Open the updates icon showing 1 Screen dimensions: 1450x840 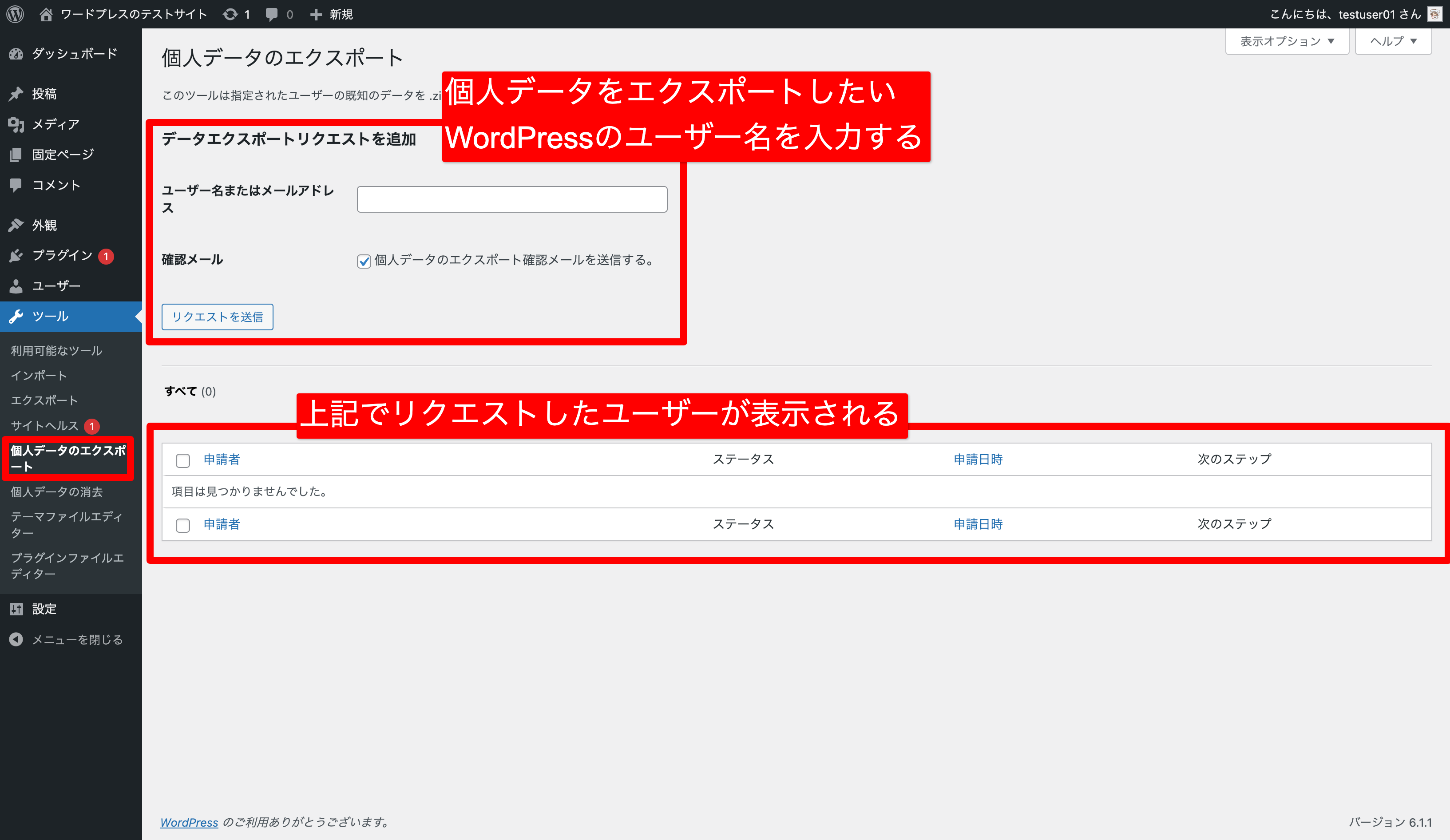point(230,14)
